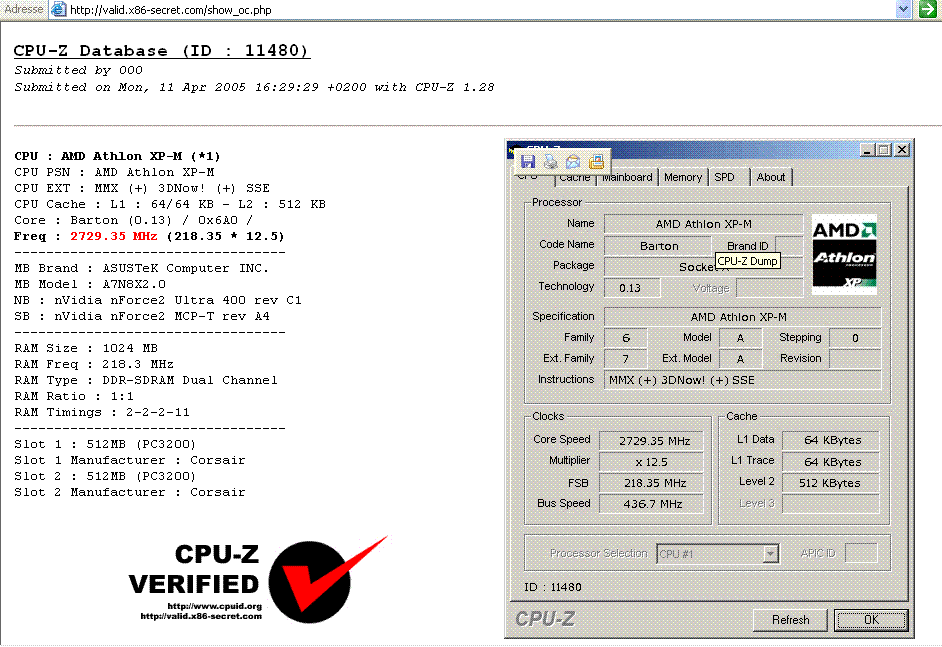
Task: Click the Refresh button
Action: [x=790, y=619]
